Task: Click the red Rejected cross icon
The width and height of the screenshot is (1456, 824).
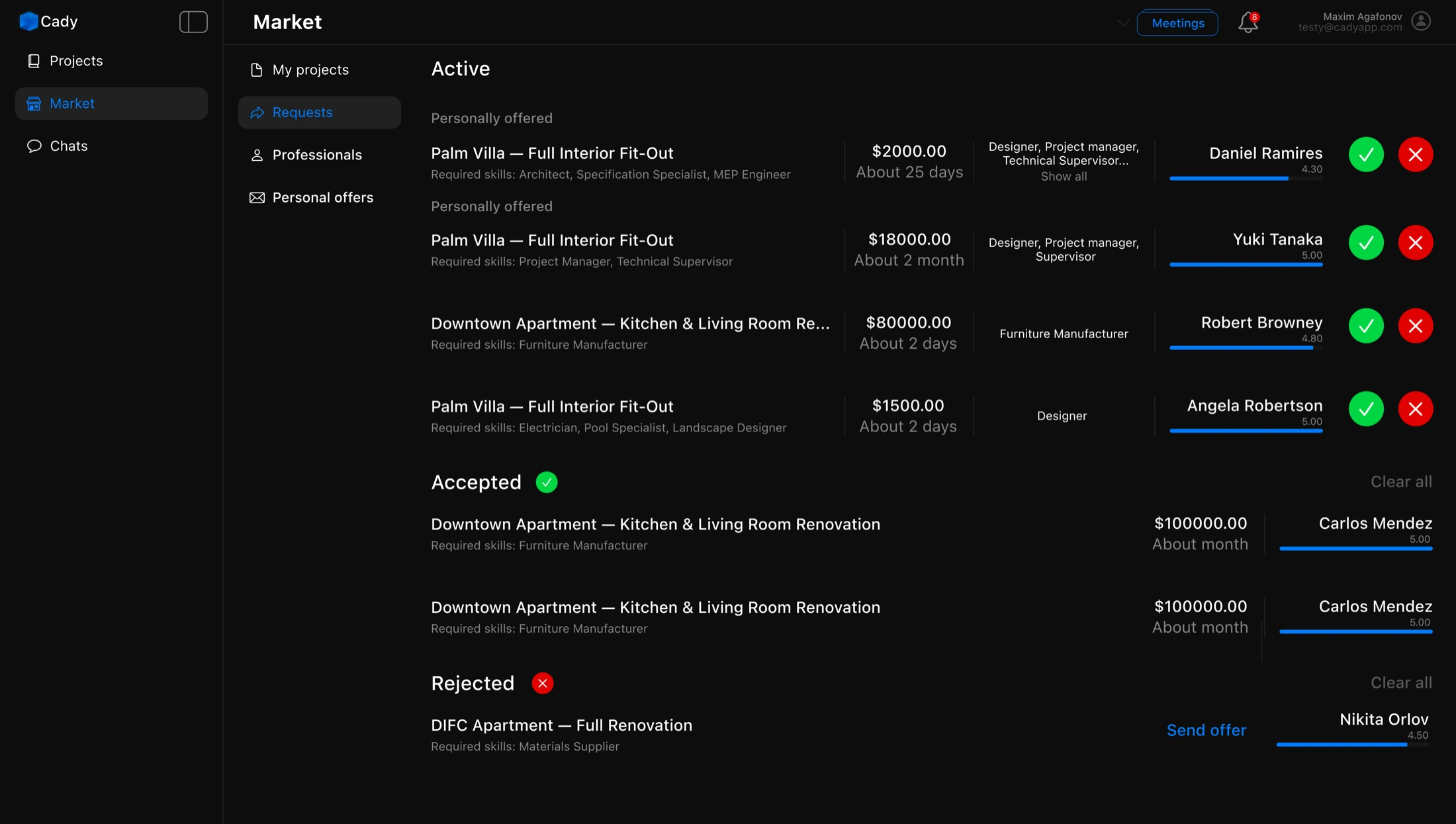Action: coord(543,683)
